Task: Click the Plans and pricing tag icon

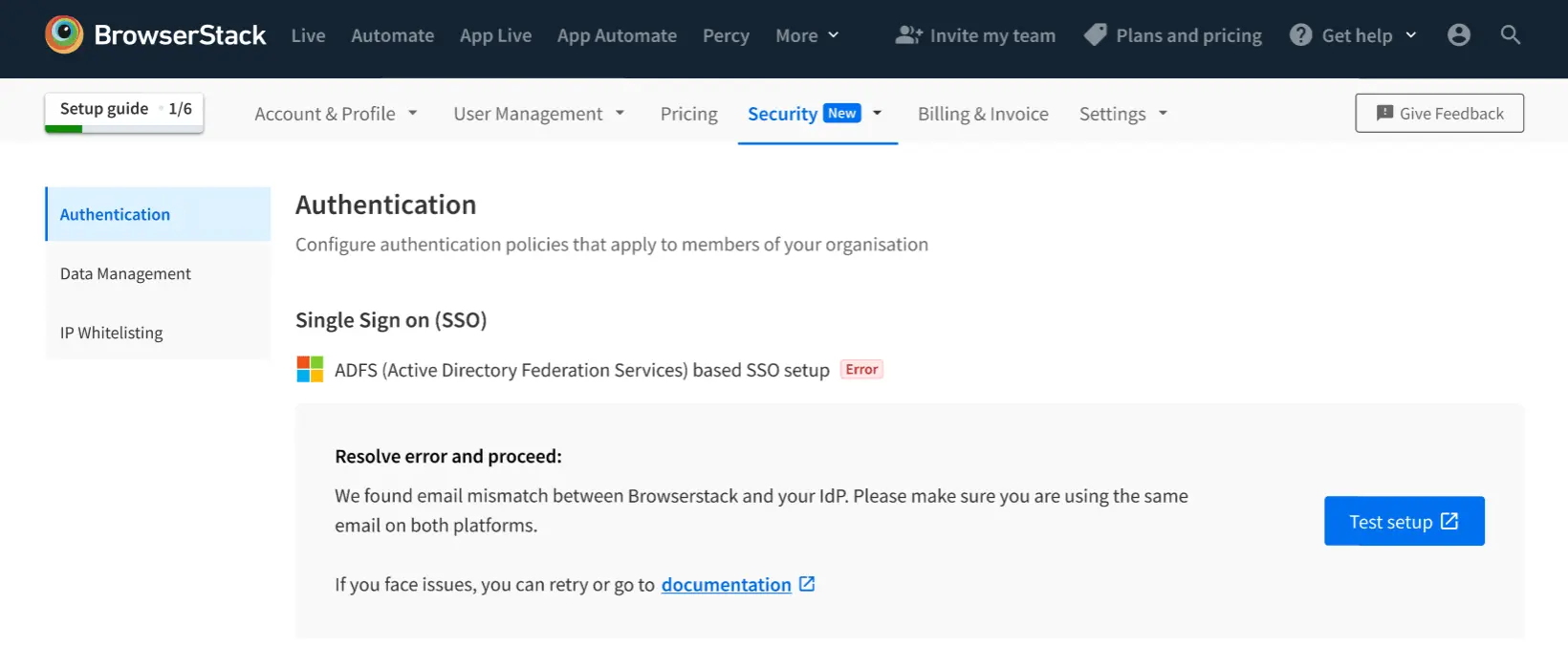Action: coord(1095,35)
